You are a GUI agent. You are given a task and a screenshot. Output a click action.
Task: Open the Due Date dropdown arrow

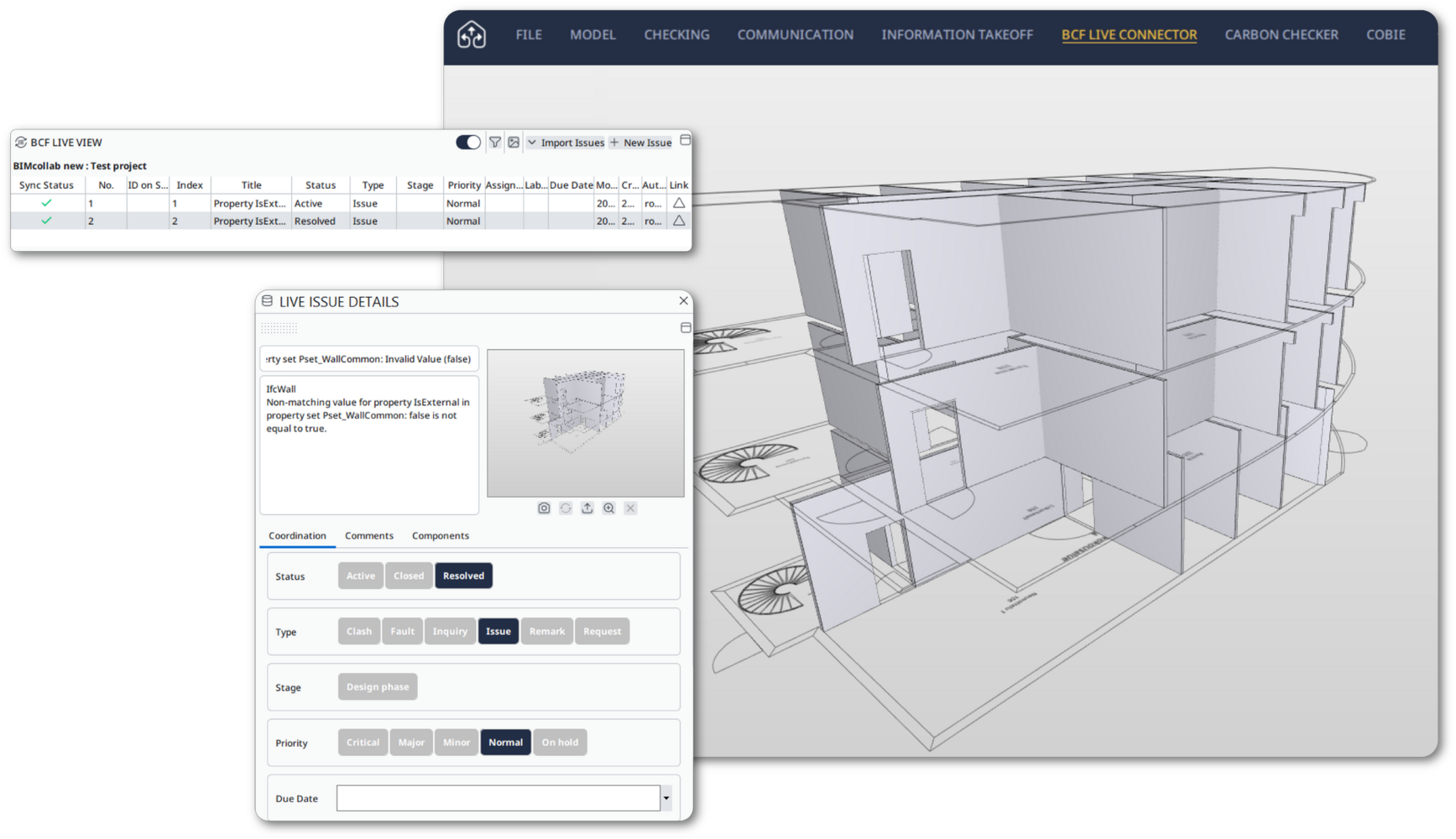666,798
